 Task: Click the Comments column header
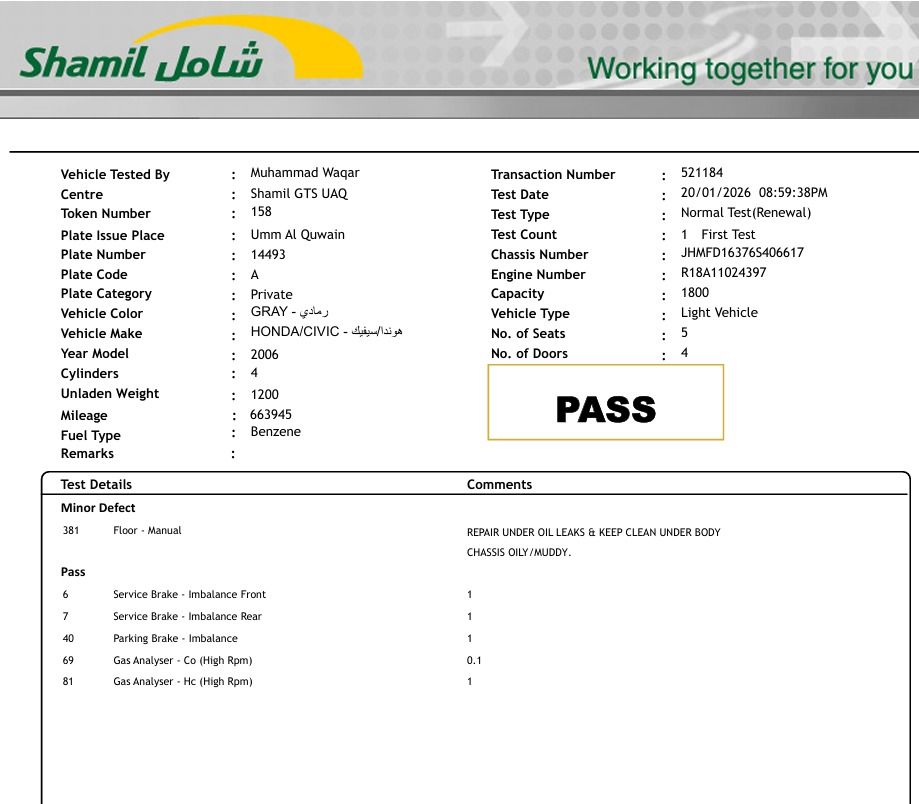click(x=499, y=484)
